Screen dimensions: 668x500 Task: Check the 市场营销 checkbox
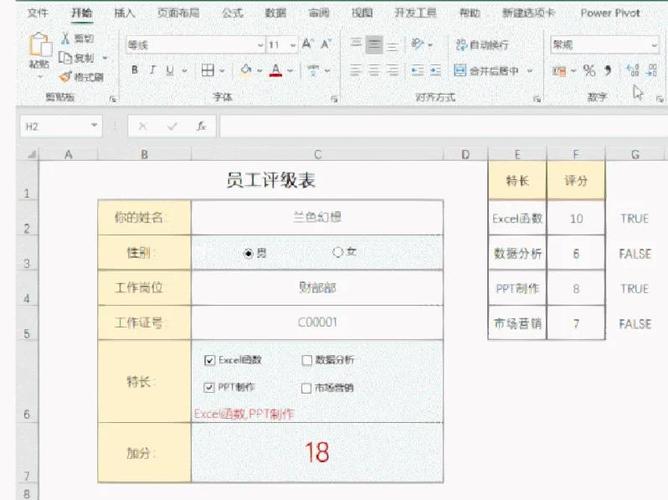(306, 388)
